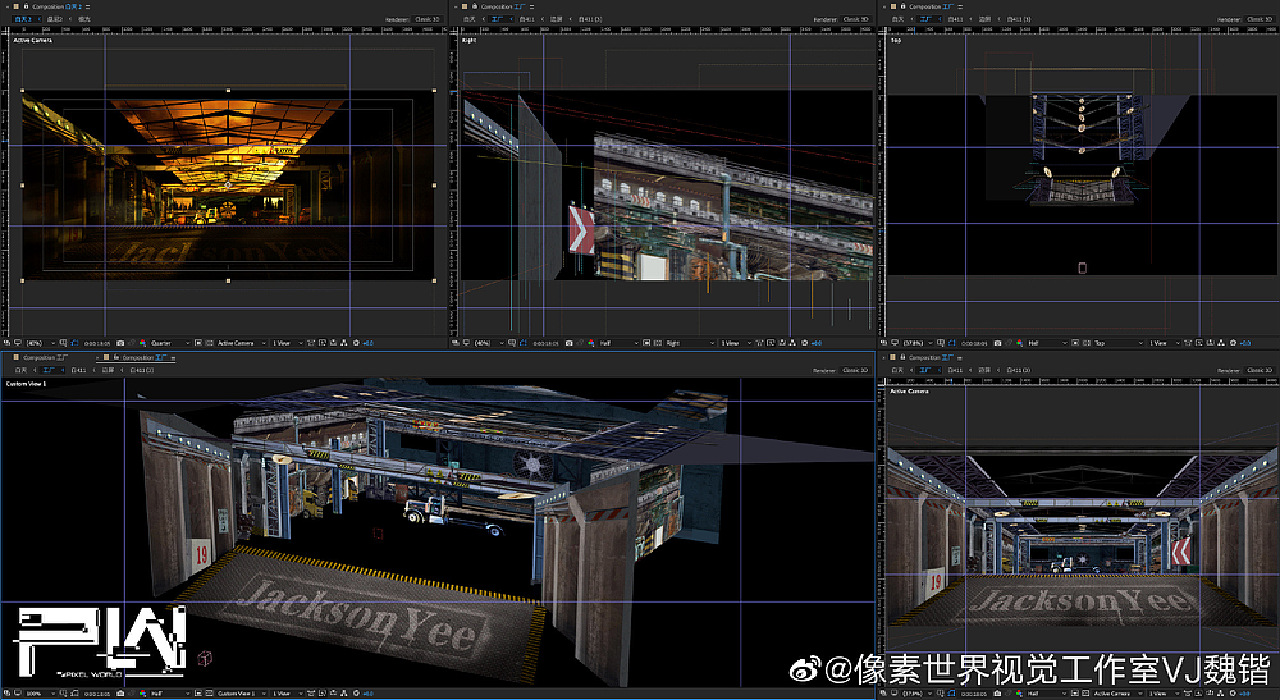Select Composition 工厂 tab in Top view panel
1280x700 pixels.
pyautogui.click(x=932, y=7)
